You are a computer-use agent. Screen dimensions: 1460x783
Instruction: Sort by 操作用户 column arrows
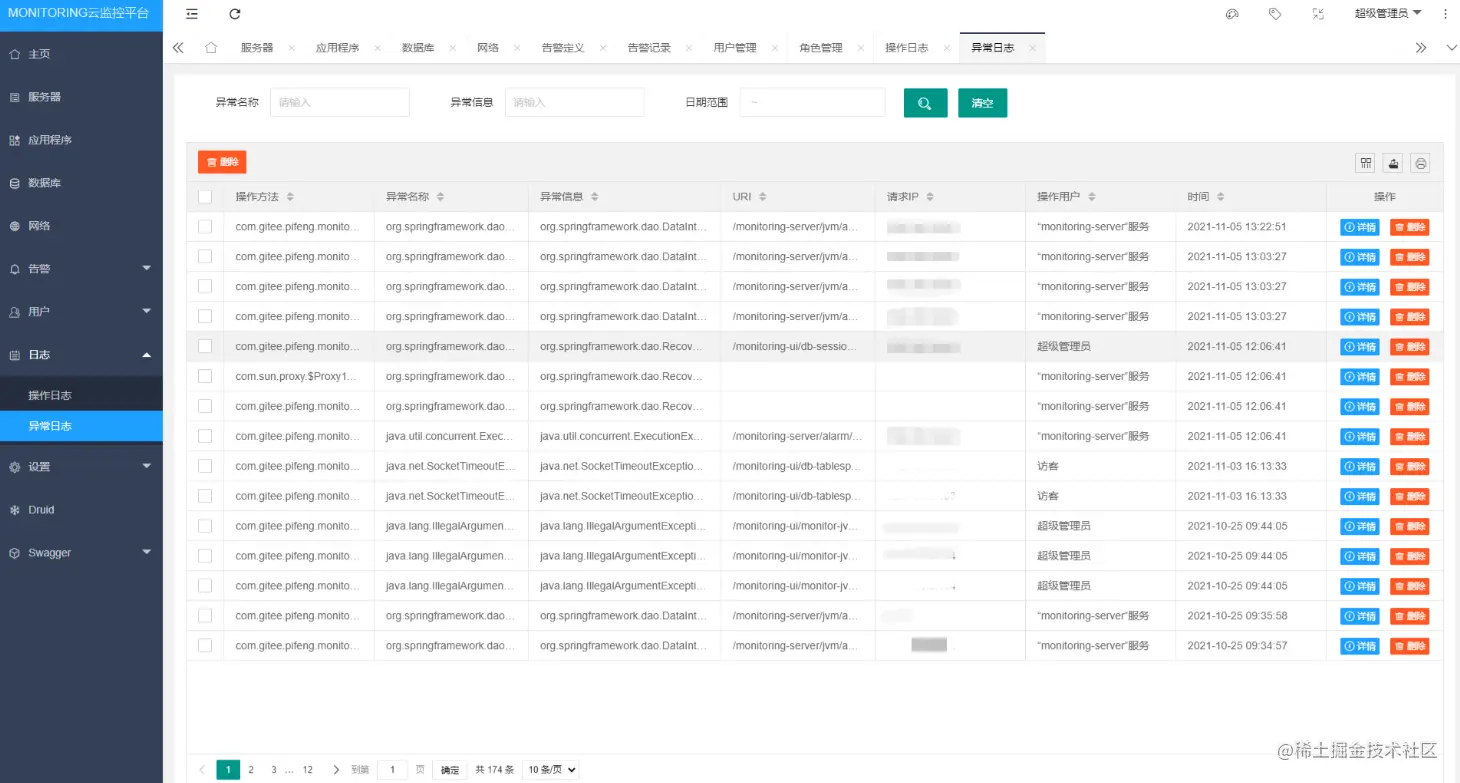click(x=1091, y=197)
